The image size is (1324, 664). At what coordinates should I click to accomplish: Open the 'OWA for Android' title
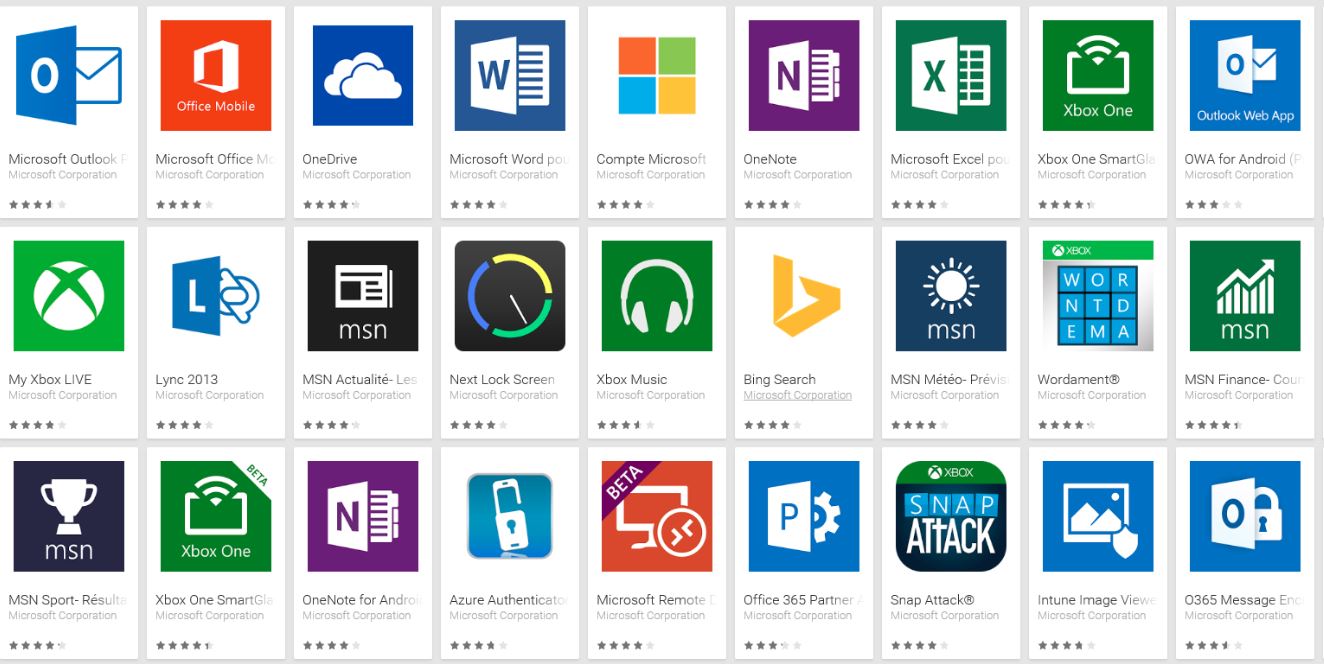1244,159
